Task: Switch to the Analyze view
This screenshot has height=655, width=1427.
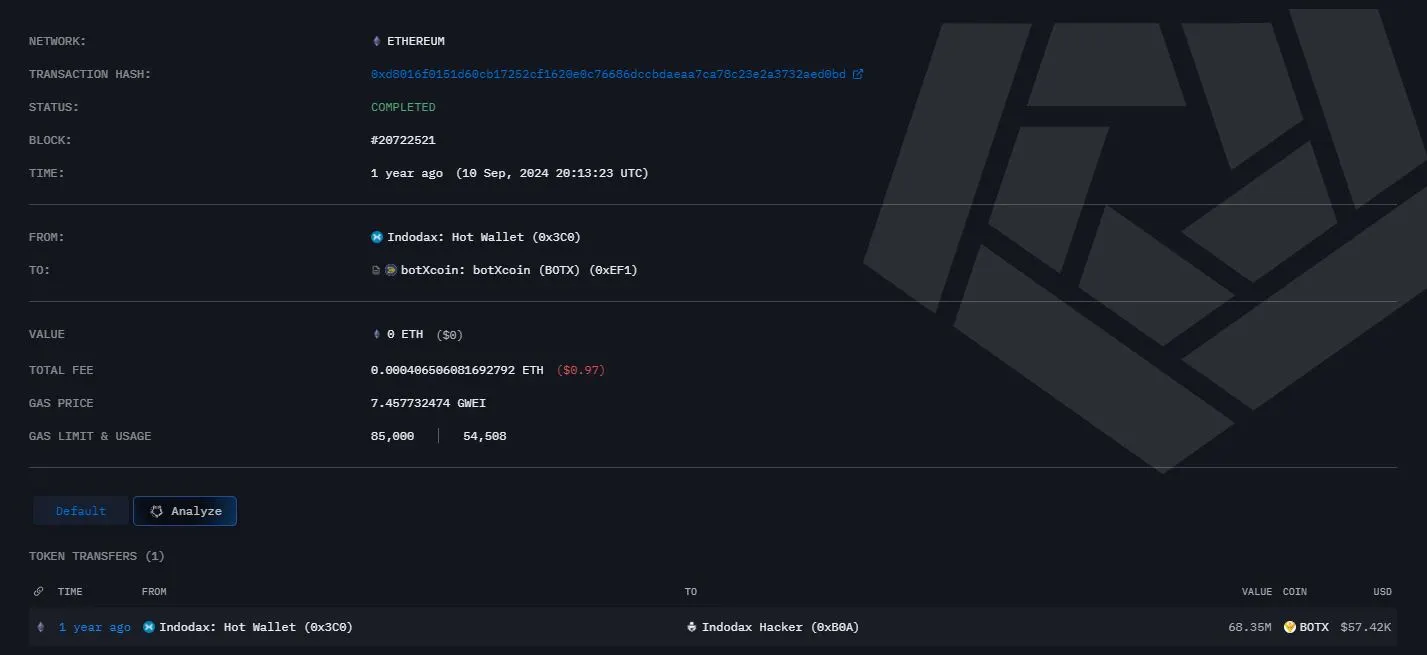Action: click(x=185, y=511)
